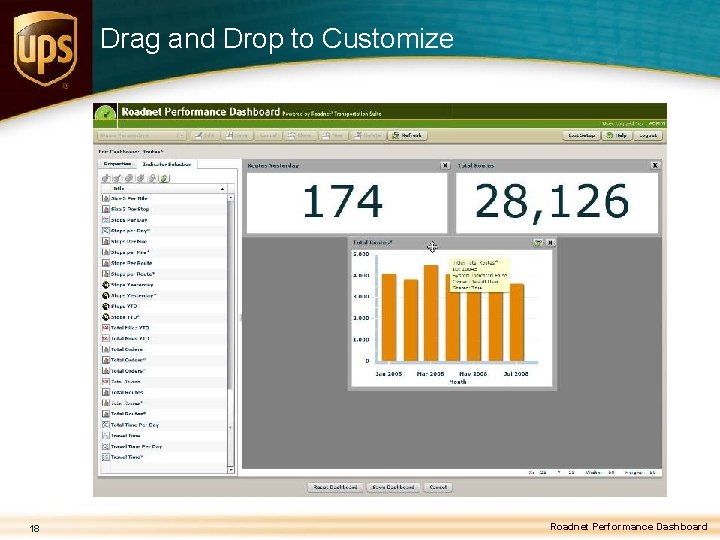This screenshot has width=720, height=540.
Task: Close the Total Routes number panel
Action: coord(655,165)
